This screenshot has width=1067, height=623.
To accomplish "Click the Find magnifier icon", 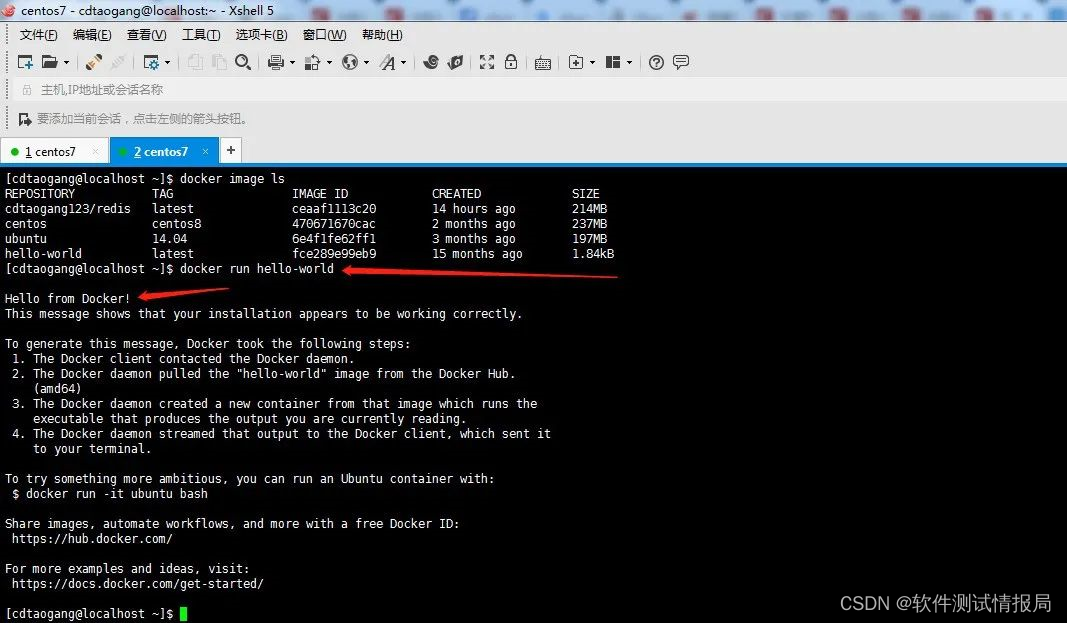I will [x=243, y=63].
